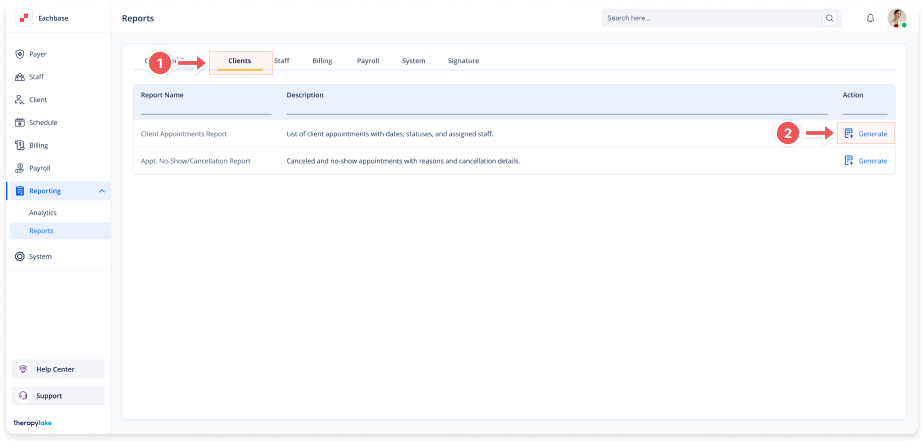Viewport: 924px width, 444px height.
Task: Switch to the System tab
Action: [414, 61]
